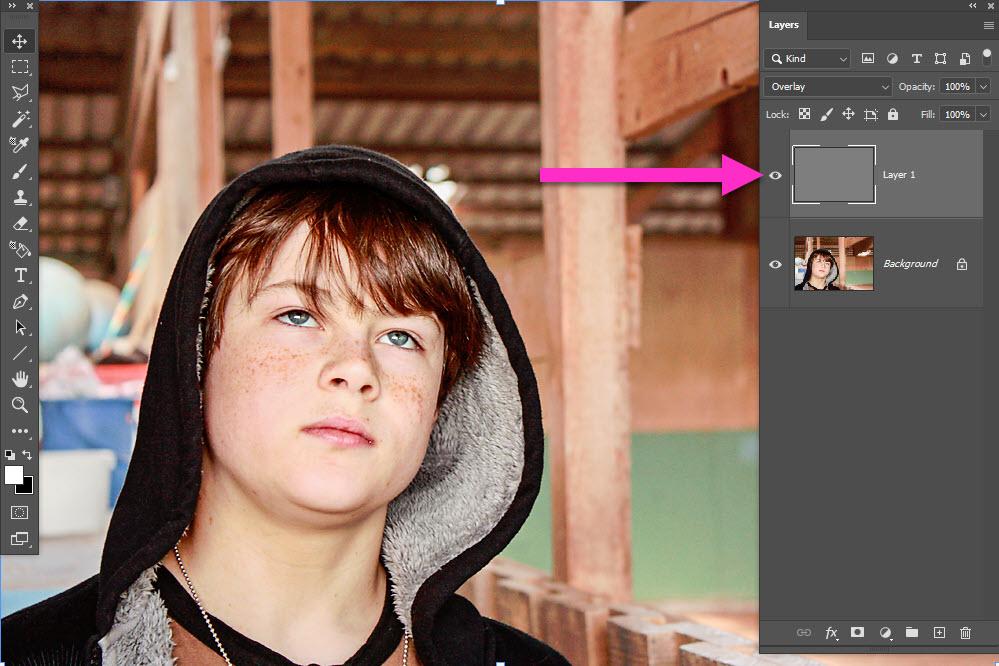The width and height of the screenshot is (999, 666).
Task: Select the gray Layer 1 thumbnail
Action: tap(833, 175)
